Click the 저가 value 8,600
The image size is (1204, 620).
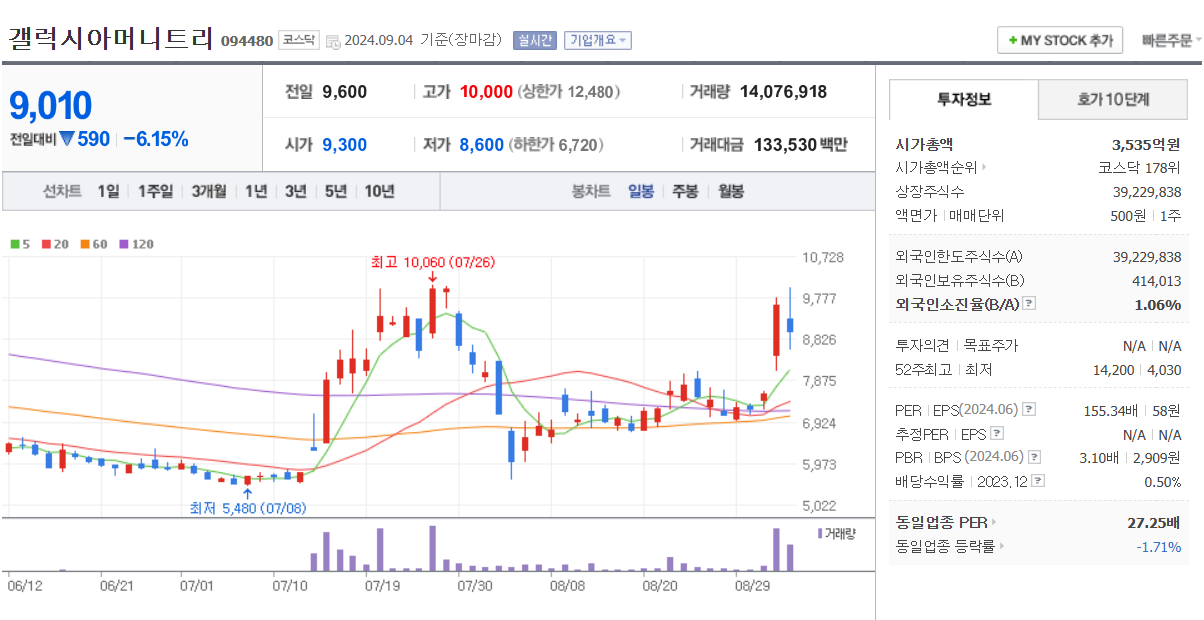tap(481, 145)
